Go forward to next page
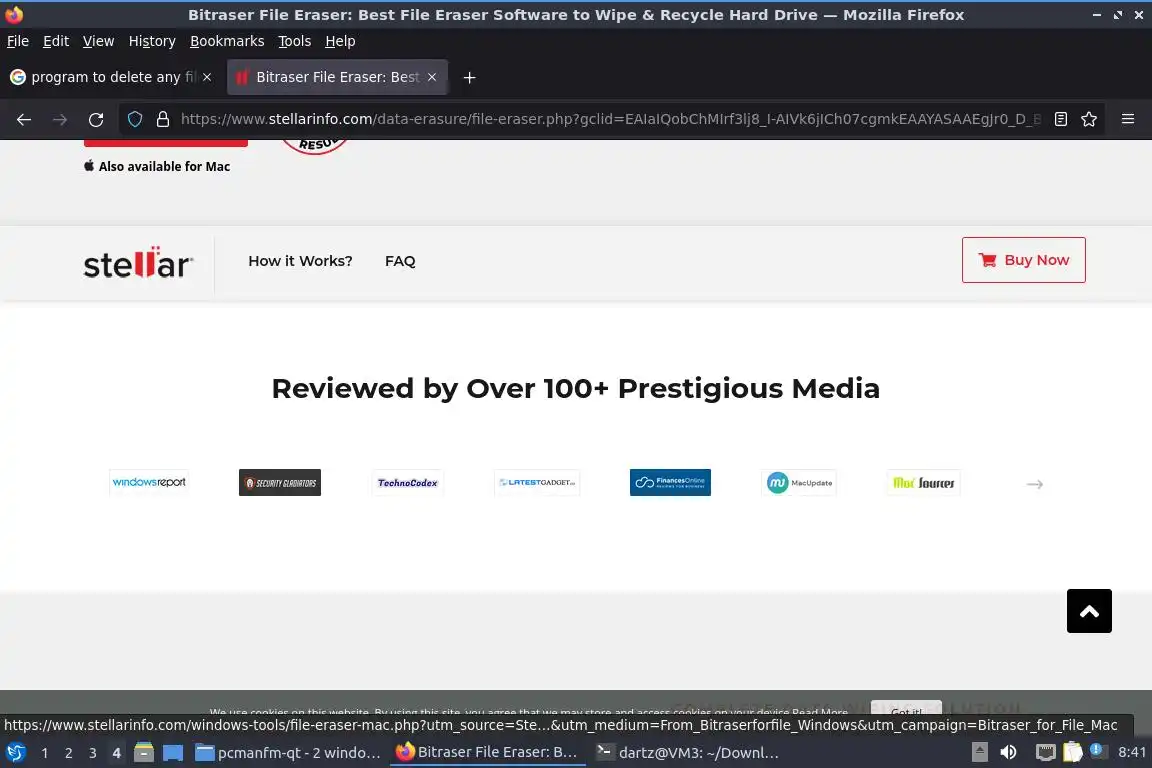Image resolution: width=1152 pixels, height=768 pixels. (60, 119)
